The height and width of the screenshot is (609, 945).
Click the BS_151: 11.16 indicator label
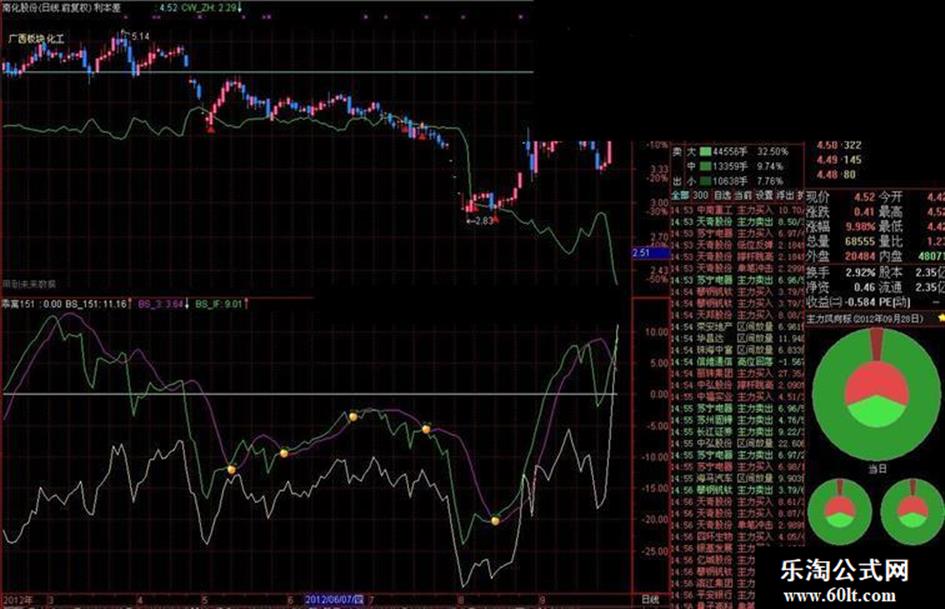pos(96,303)
